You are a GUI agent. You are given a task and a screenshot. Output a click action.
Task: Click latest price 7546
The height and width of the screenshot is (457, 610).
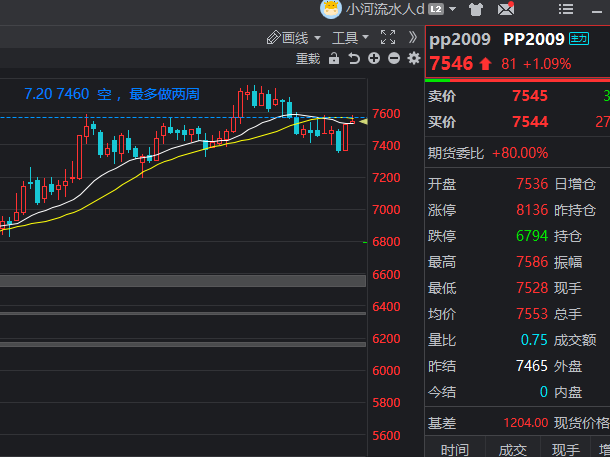pos(451,64)
